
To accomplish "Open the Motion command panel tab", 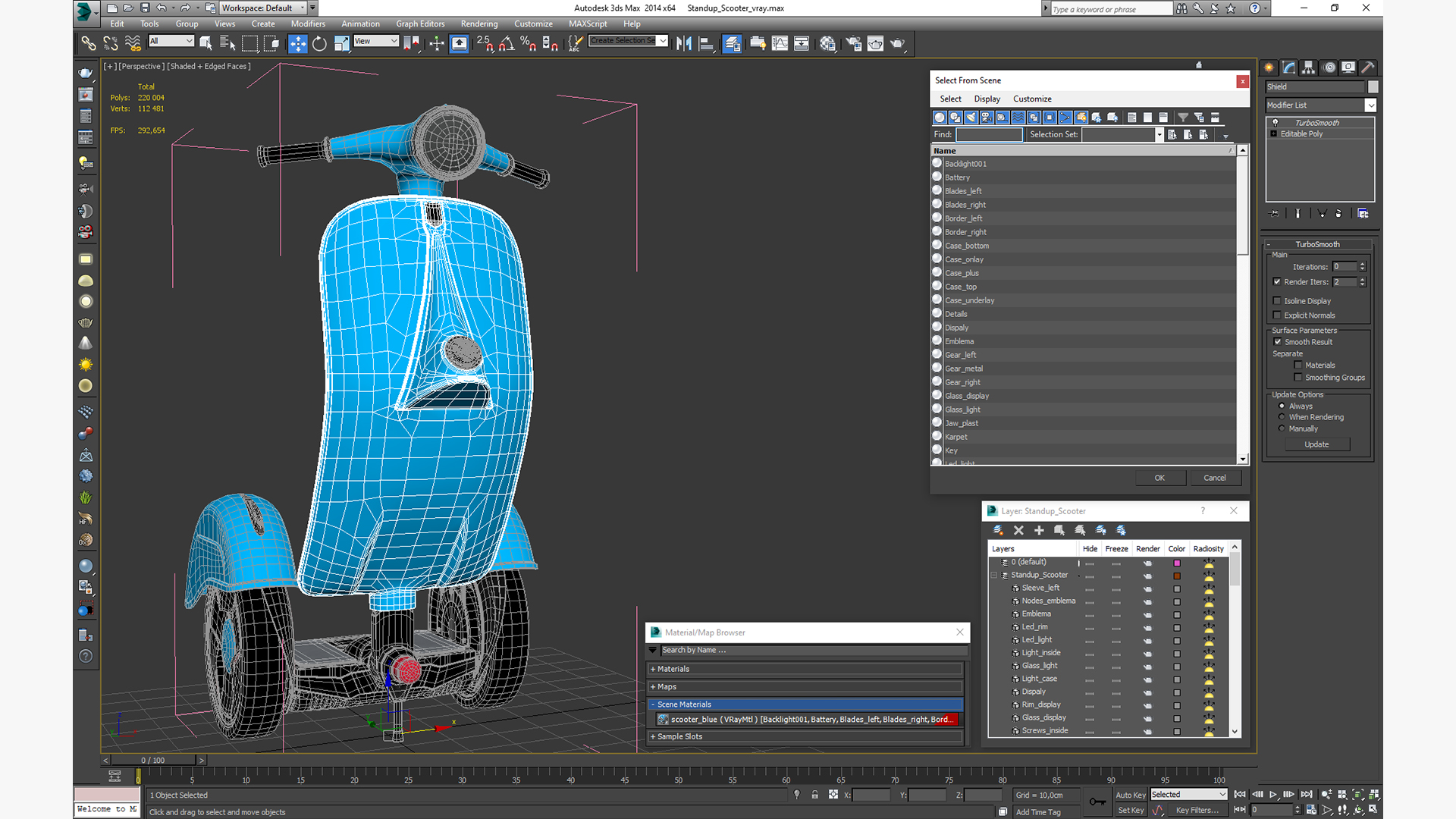I will point(1329,67).
